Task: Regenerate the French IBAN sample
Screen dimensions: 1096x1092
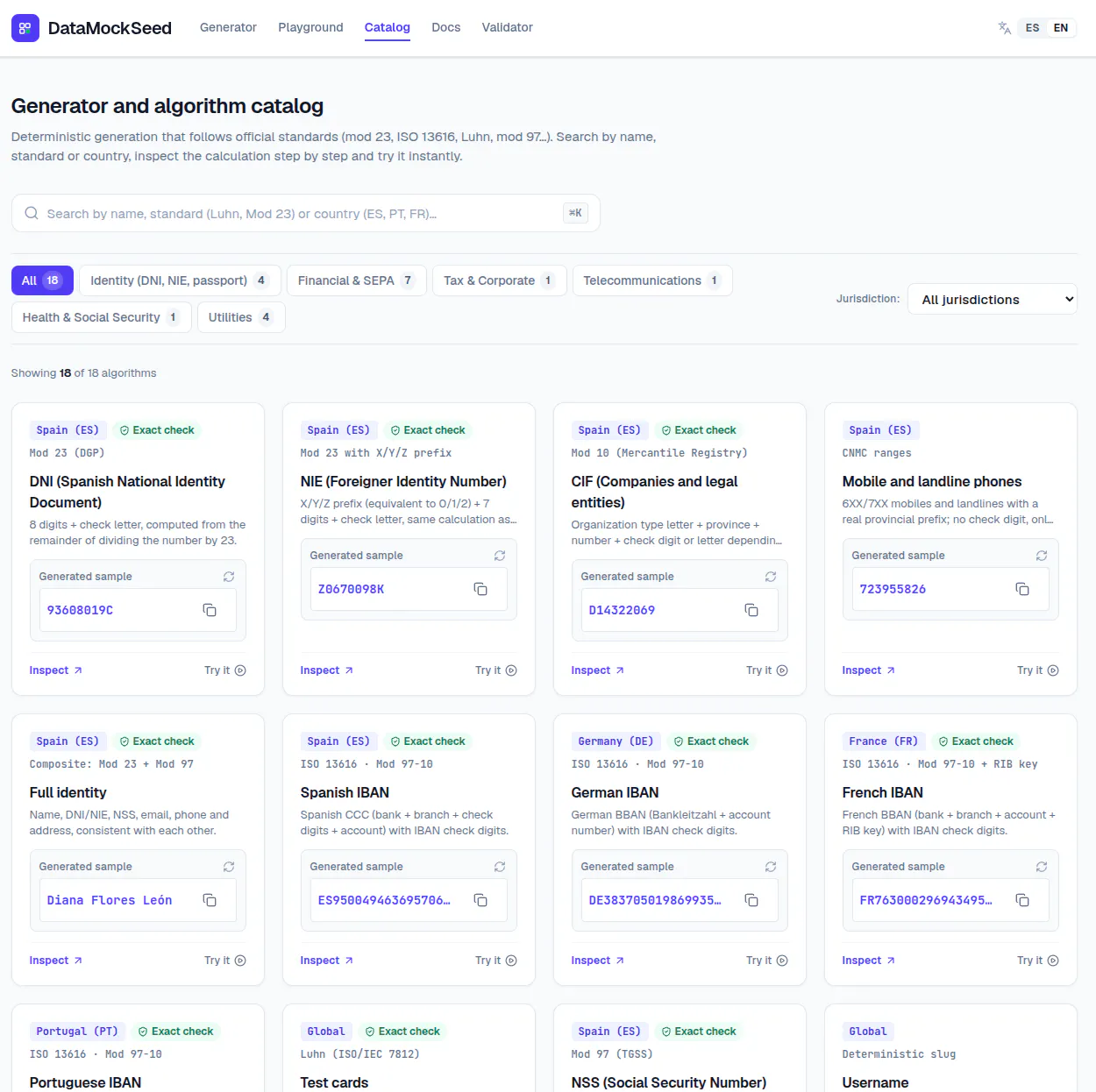Action: pos(1042,867)
